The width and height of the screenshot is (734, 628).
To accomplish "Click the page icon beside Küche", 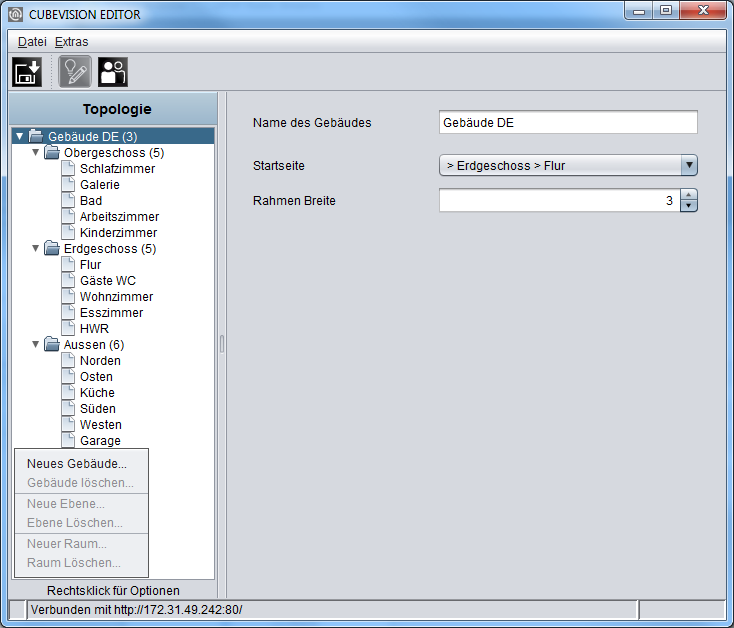I will tap(68, 392).
